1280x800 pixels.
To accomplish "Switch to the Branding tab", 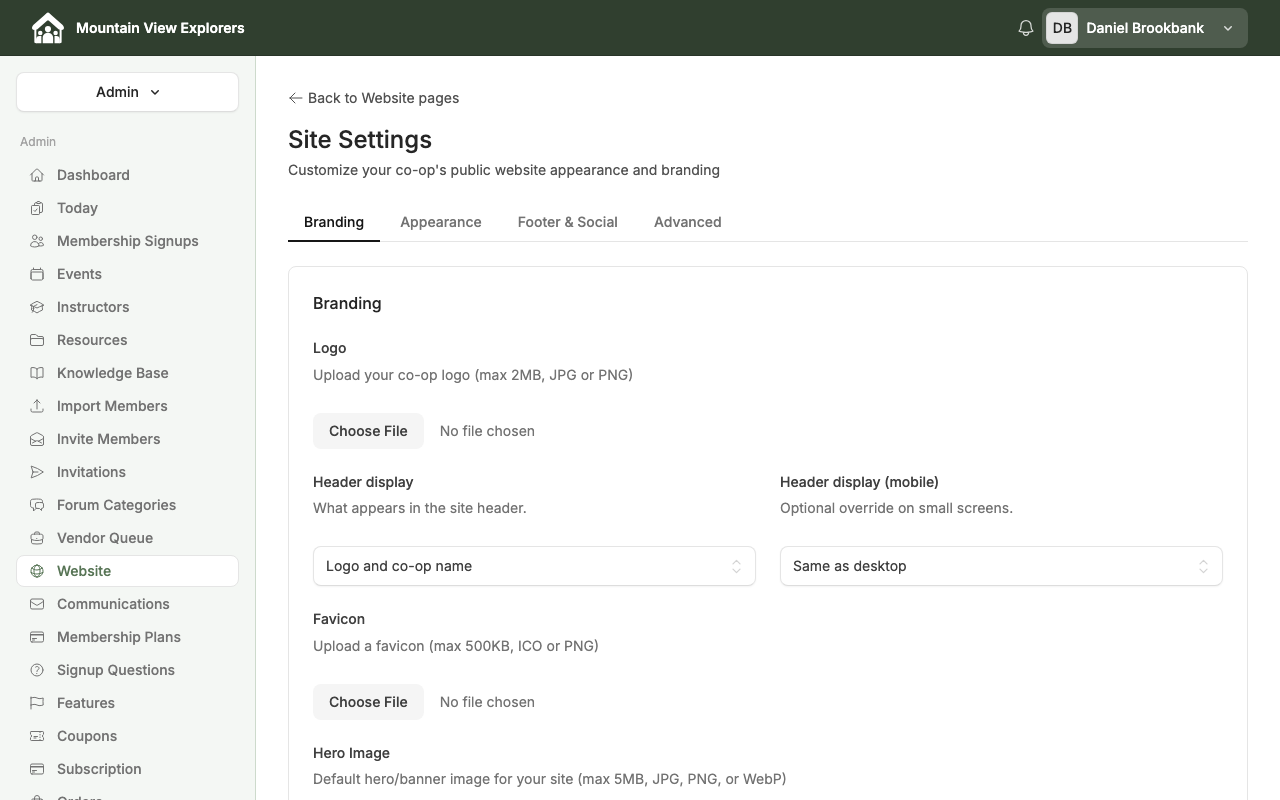I will (x=334, y=222).
